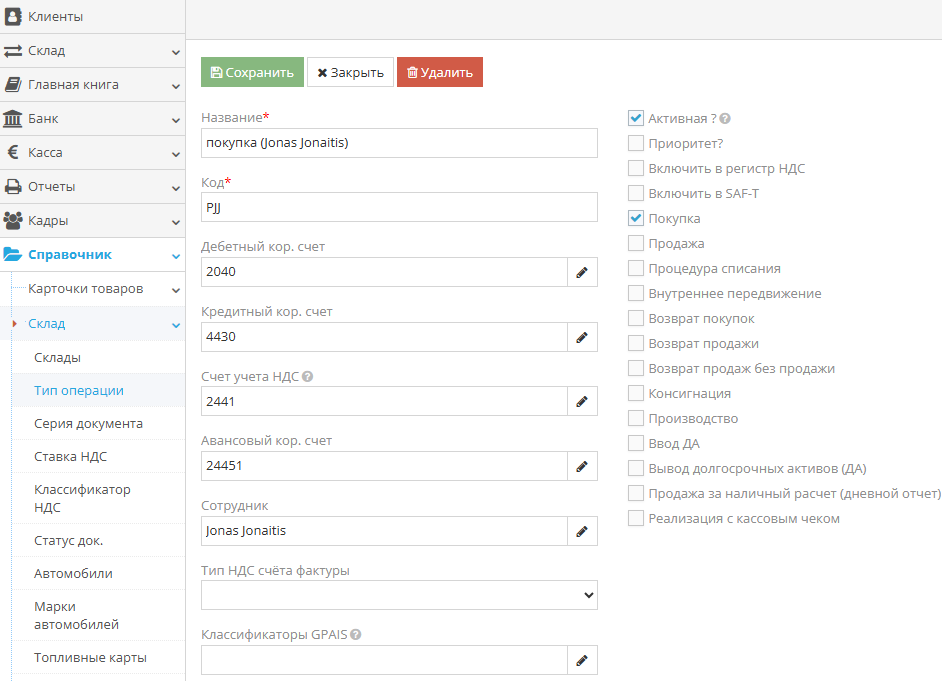Viewport: 942px width, 681px height.
Task: Click pencil icon next to Сотрудник field
Action: pyautogui.click(x=581, y=531)
